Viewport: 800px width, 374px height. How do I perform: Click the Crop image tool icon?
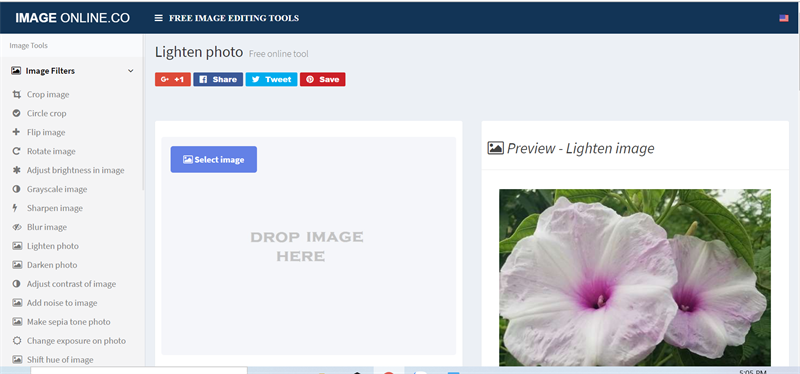click(x=16, y=94)
